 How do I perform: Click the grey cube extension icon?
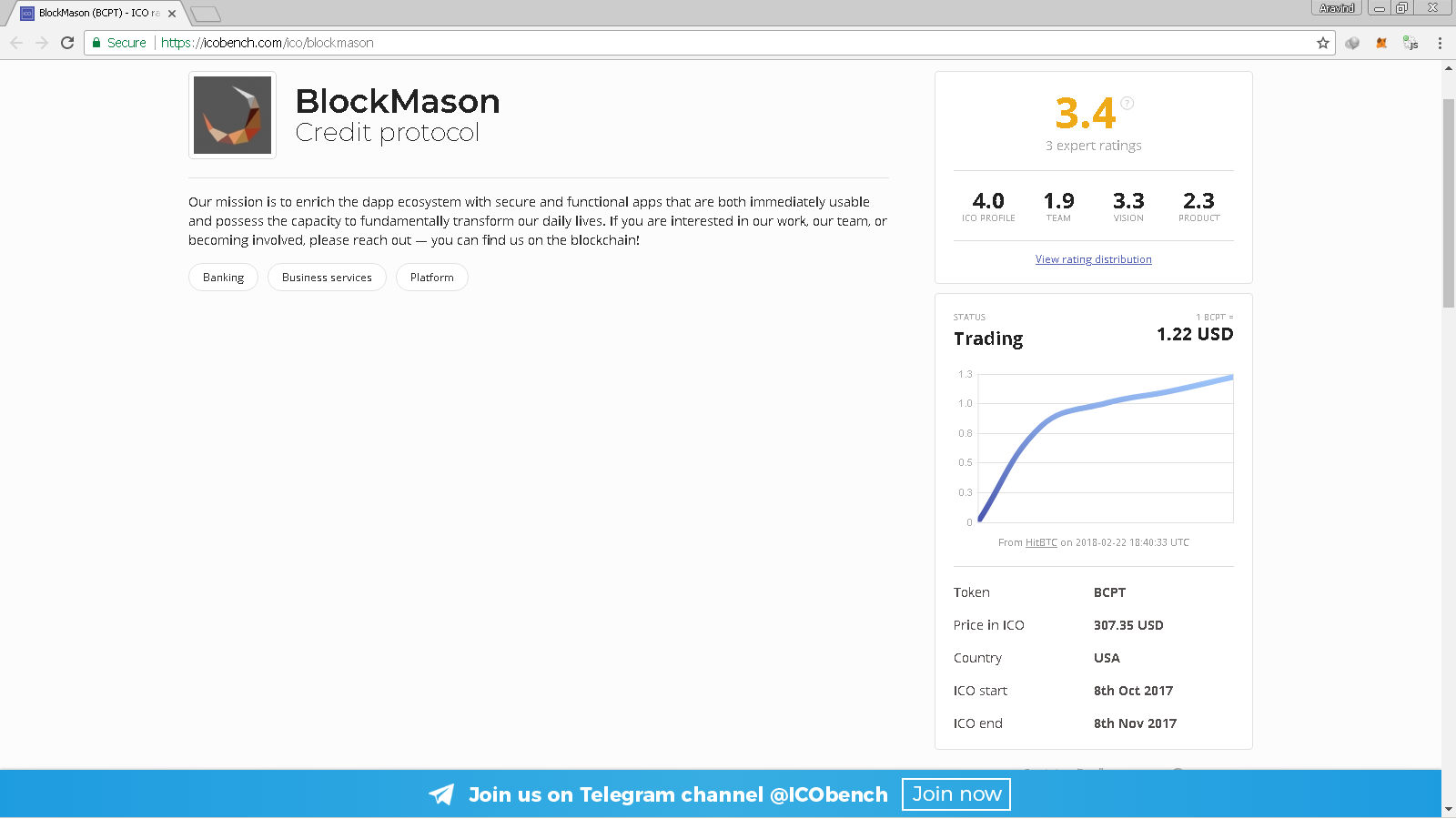[1352, 43]
